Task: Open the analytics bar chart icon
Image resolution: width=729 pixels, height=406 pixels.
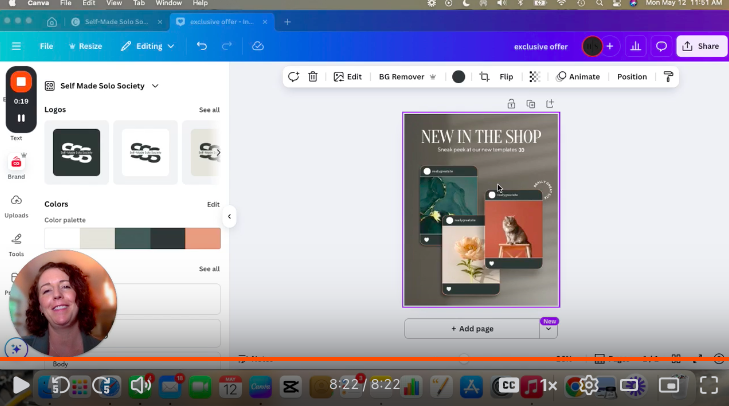Action: pyautogui.click(x=636, y=46)
